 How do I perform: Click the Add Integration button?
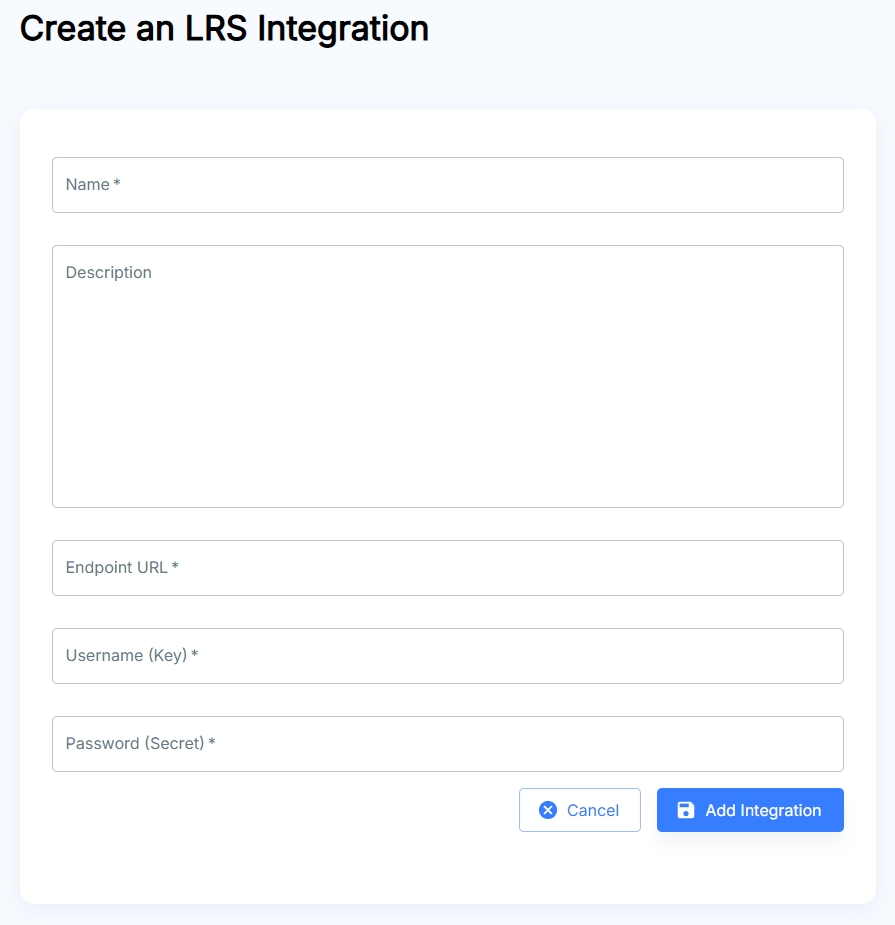[750, 810]
